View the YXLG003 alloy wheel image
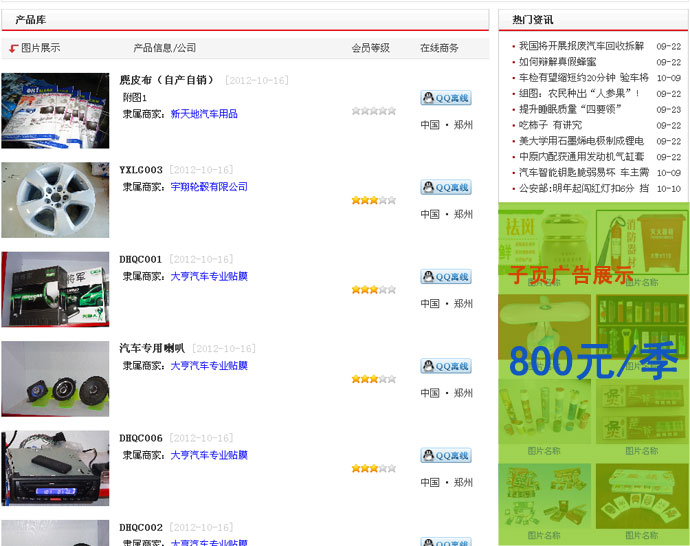The image size is (690, 546). tap(55, 200)
